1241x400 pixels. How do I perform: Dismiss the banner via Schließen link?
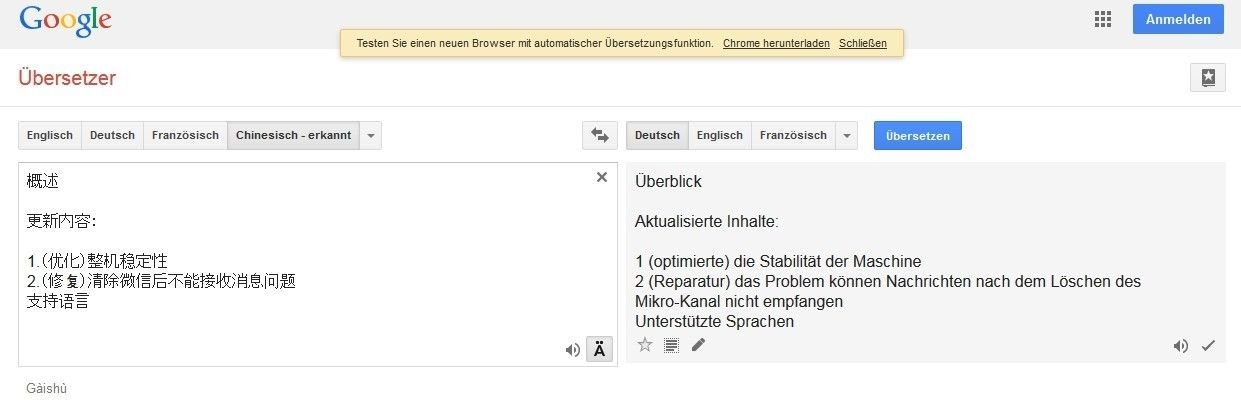863,44
